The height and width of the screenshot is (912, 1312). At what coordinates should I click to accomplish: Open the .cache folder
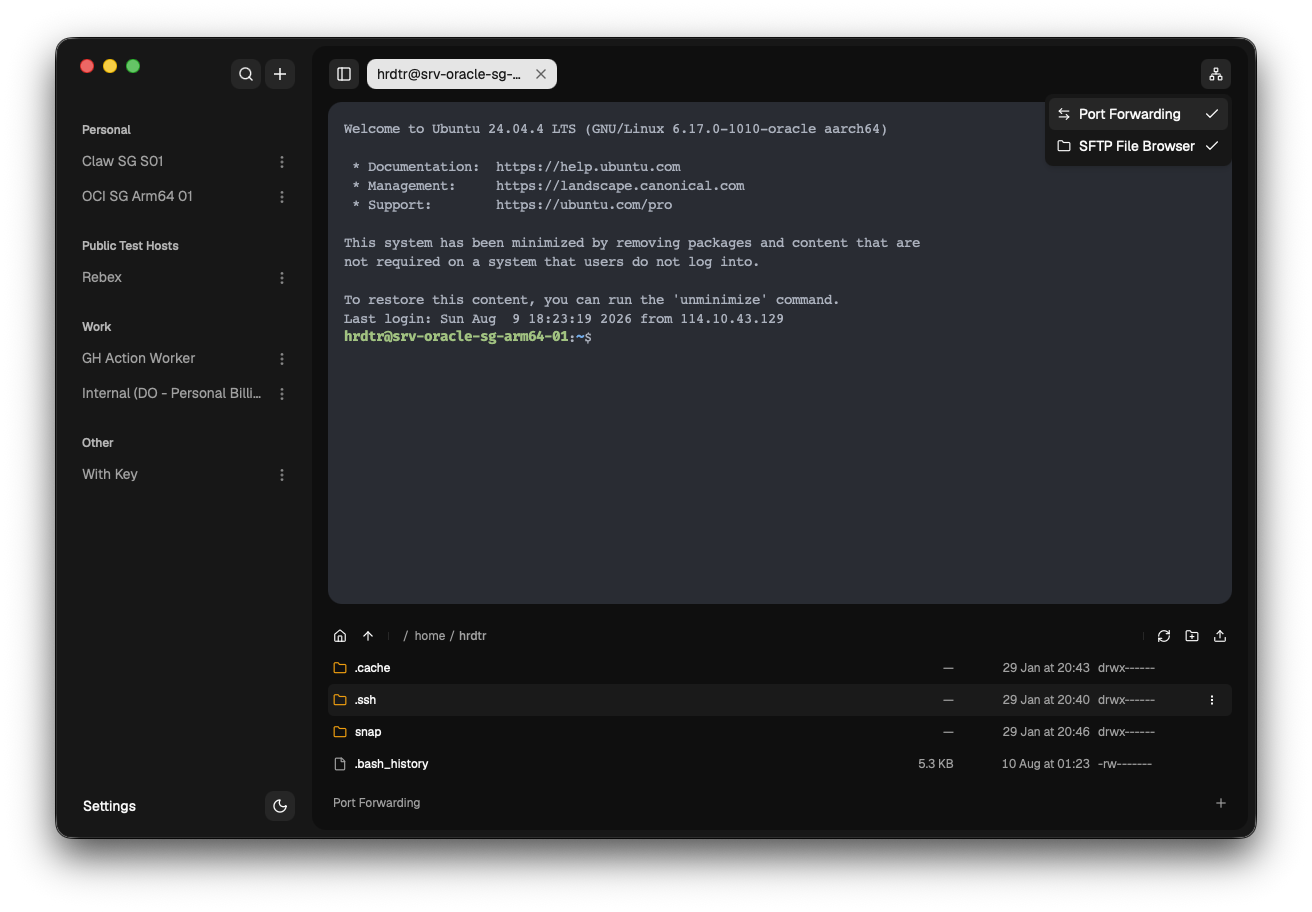[780, 668]
